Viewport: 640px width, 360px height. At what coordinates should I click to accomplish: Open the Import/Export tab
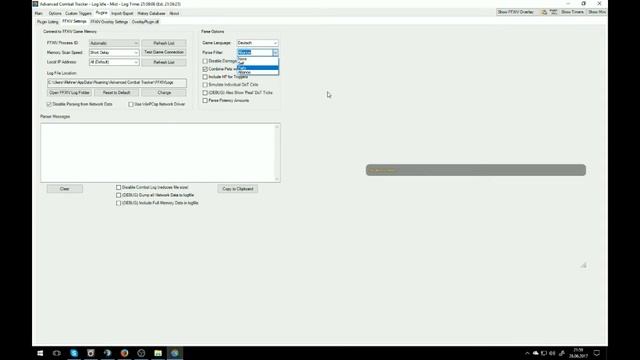pos(122,13)
